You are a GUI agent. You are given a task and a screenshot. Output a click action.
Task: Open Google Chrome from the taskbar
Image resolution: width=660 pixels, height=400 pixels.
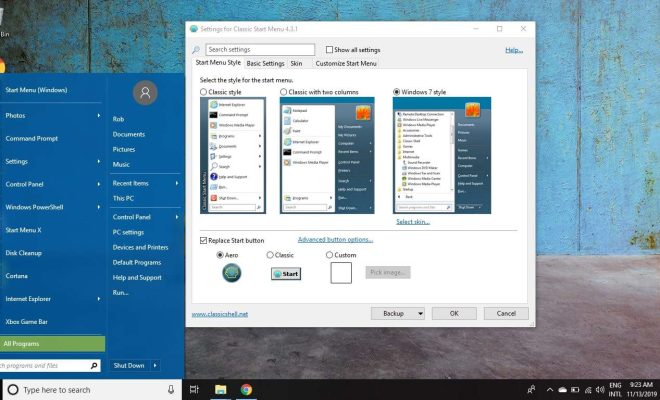pos(246,390)
